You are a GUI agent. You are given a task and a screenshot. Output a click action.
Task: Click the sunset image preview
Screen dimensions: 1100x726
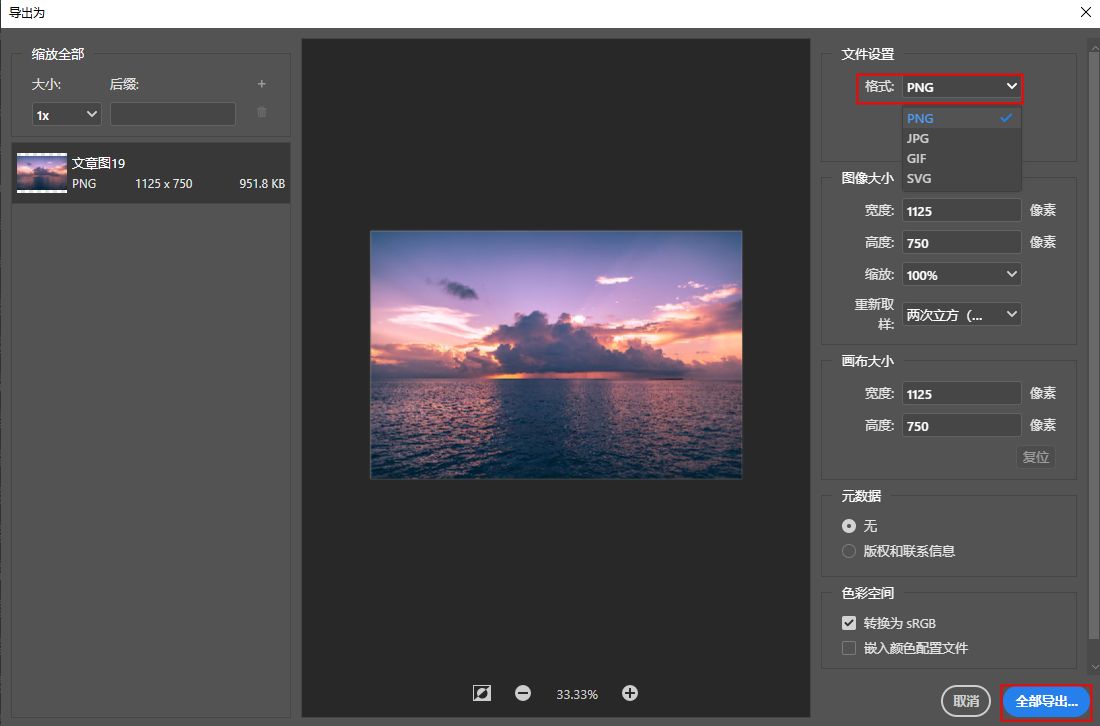[556, 355]
